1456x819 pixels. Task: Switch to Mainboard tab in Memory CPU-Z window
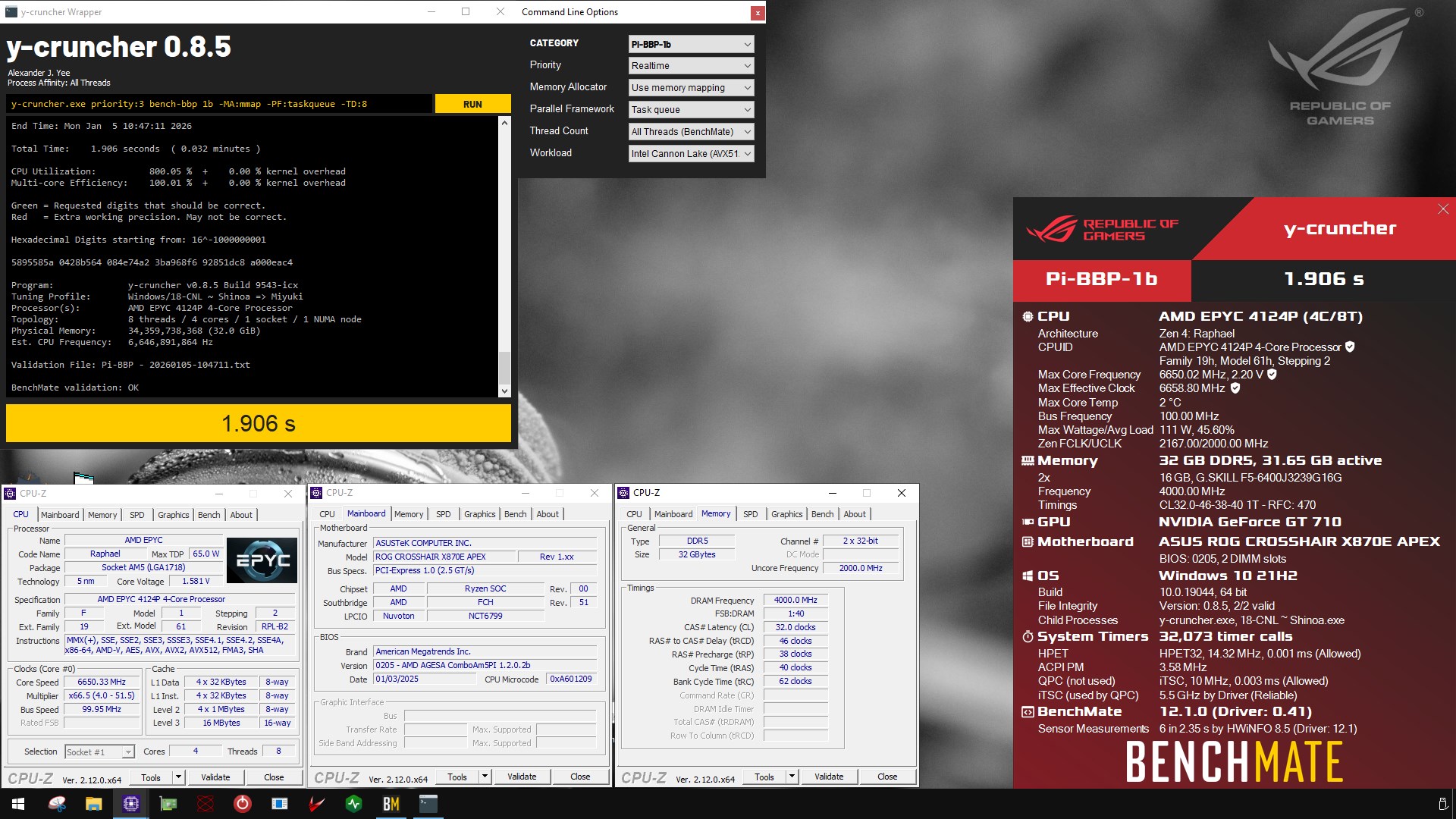coord(673,514)
